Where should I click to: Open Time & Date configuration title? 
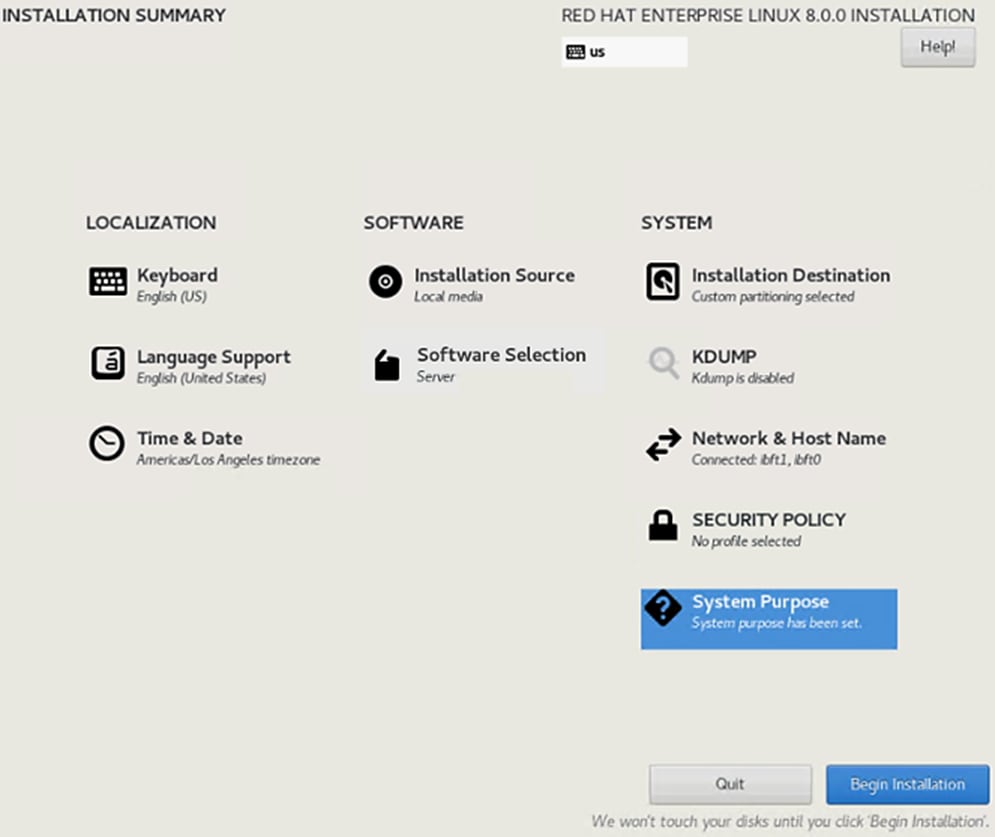click(x=190, y=438)
